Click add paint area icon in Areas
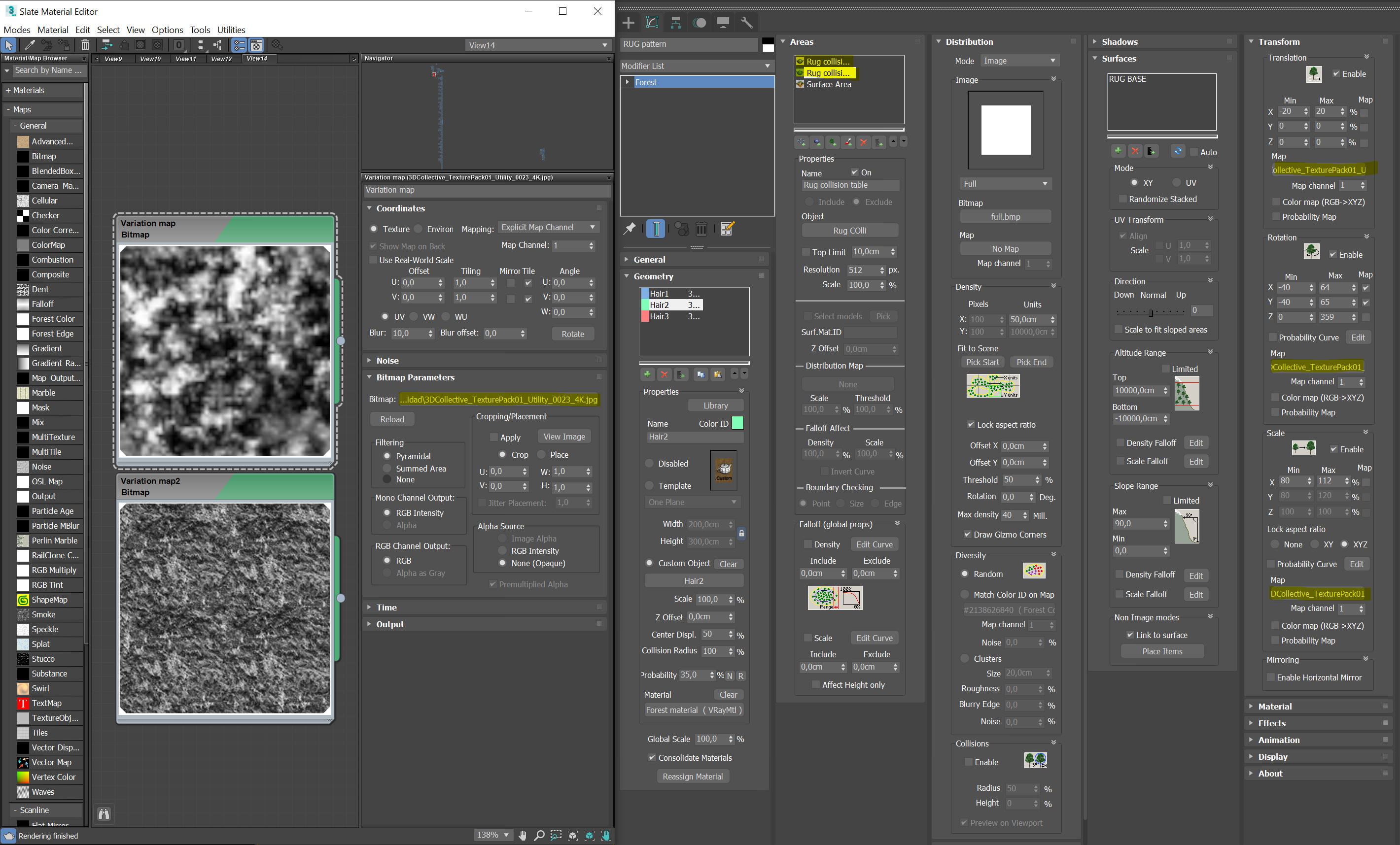Image resolution: width=1400 pixels, height=845 pixels. [x=848, y=142]
